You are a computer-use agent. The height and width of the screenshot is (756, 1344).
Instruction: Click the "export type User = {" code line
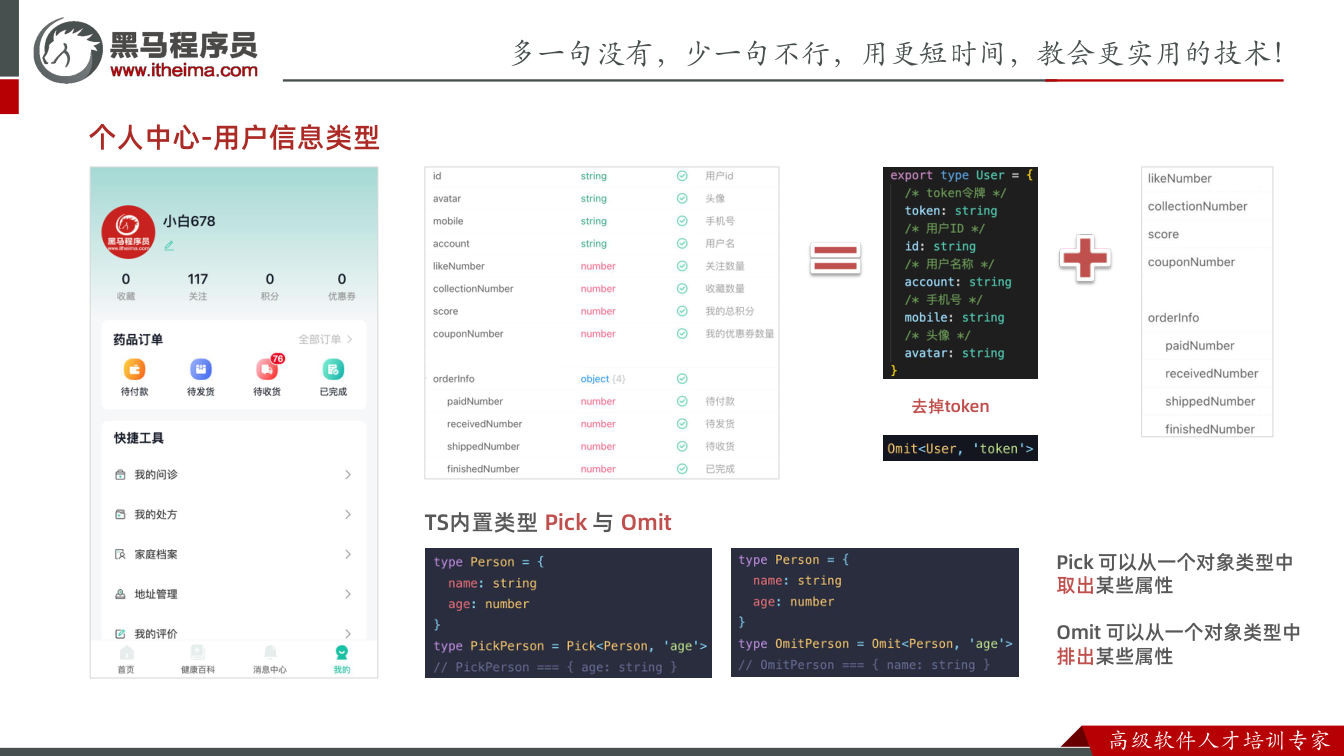pyautogui.click(x=961, y=175)
